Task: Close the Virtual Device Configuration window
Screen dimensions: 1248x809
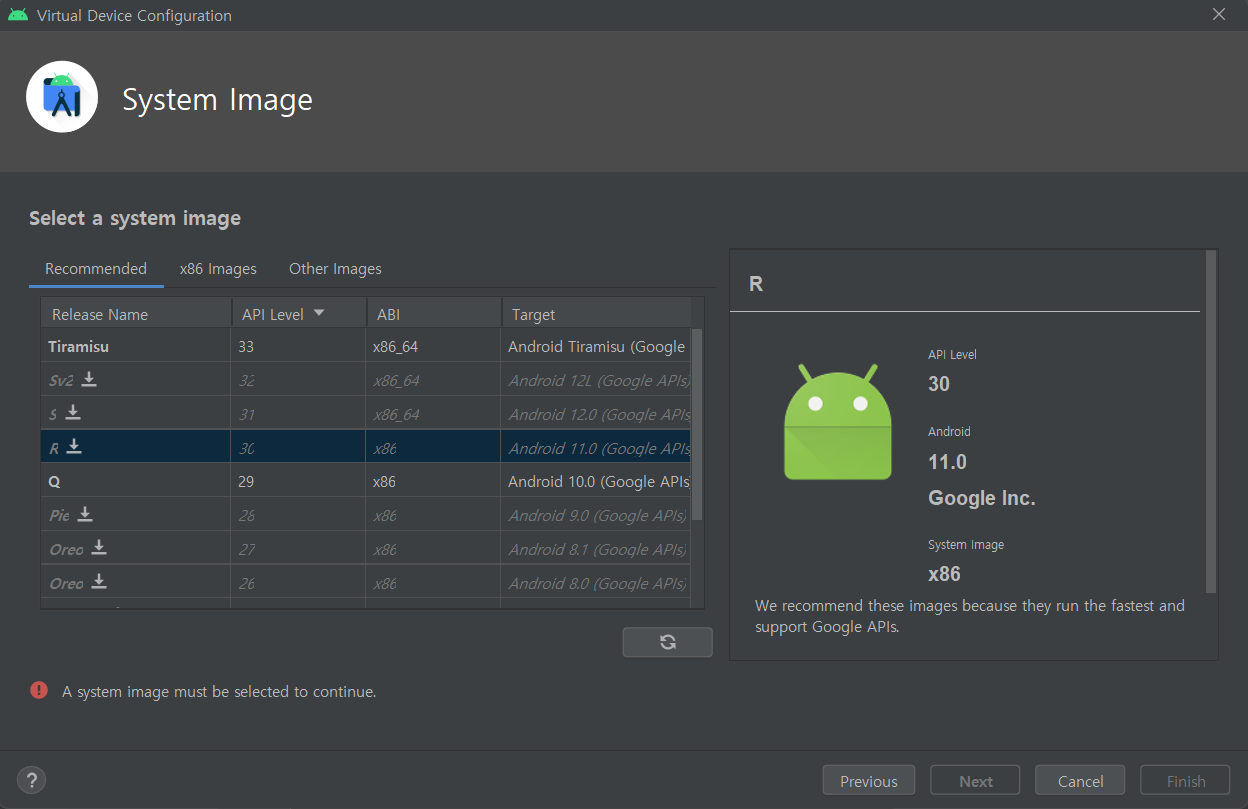Action: pos(1218,14)
